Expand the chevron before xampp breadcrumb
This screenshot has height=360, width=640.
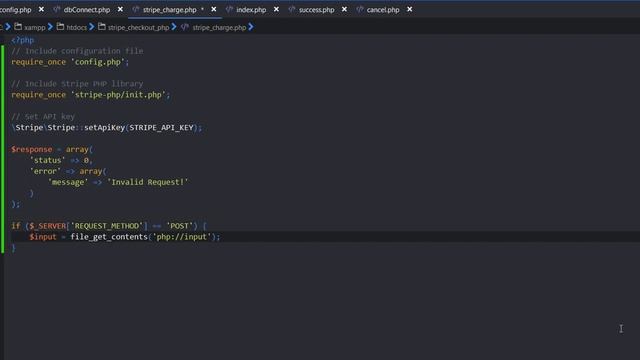[8, 27]
